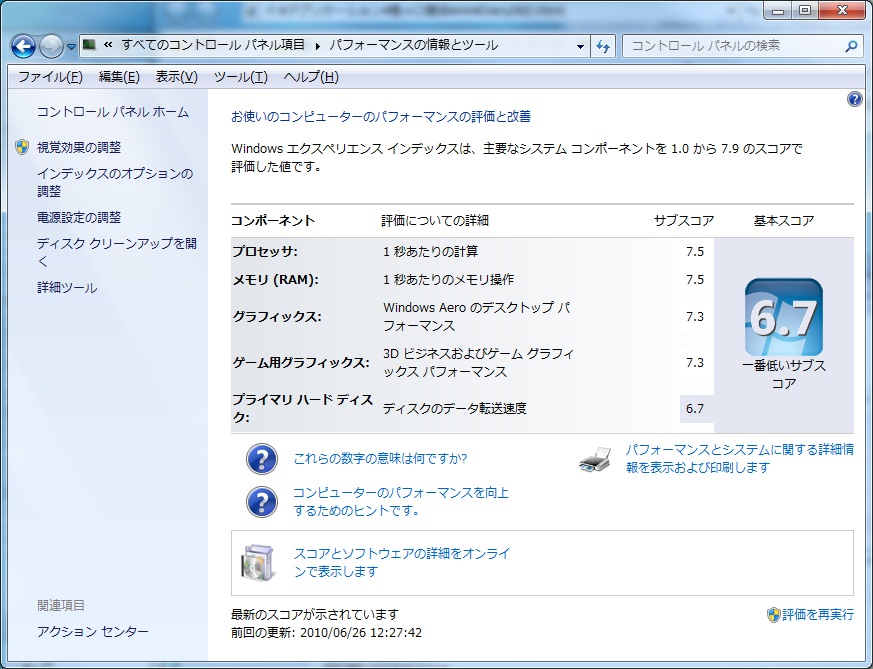
Task: Open パフォーマンスとシステムに関する詳細情報 print link
Action: coord(739,459)
